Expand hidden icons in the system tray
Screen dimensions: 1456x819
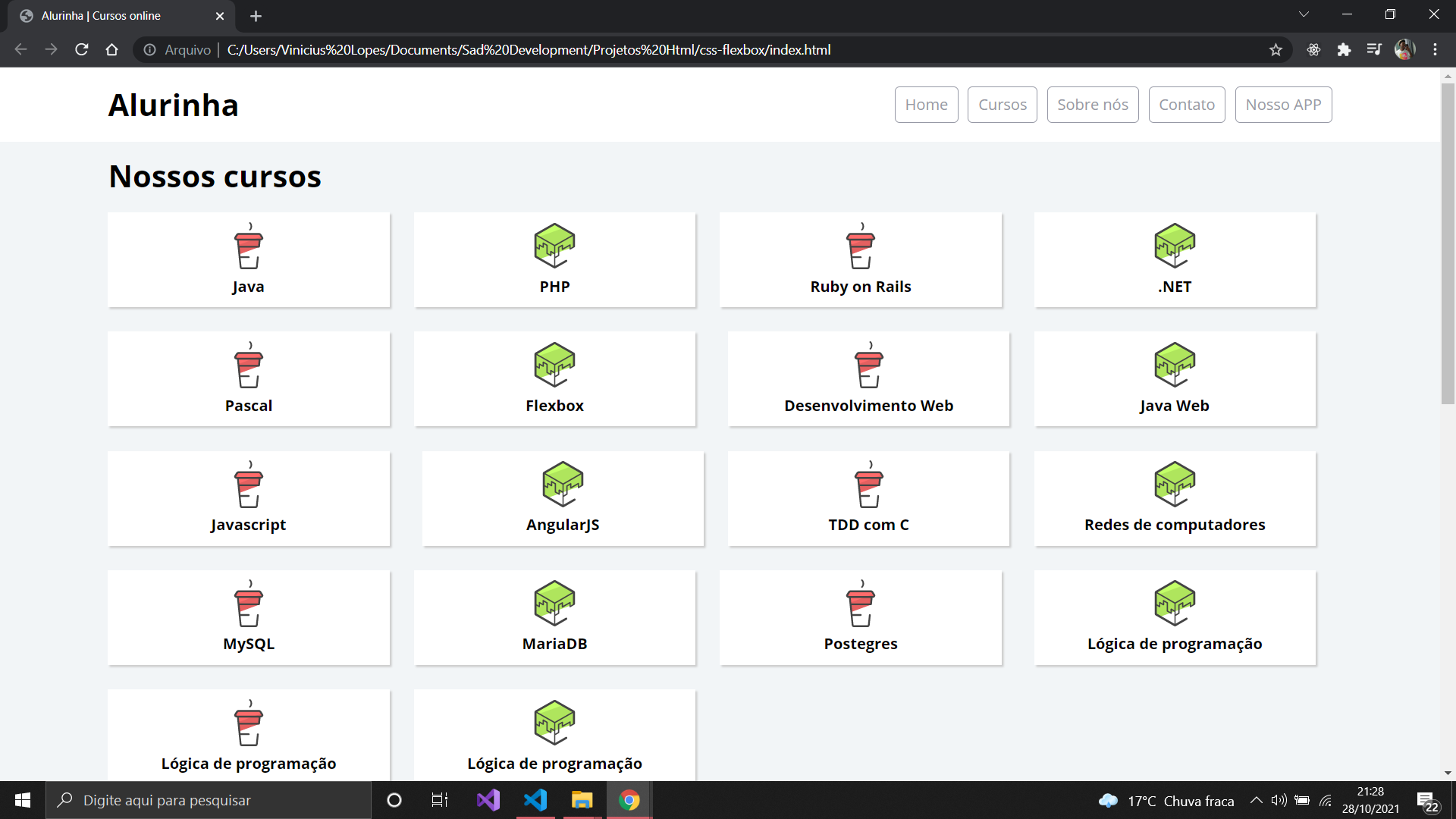[1257, 800]
